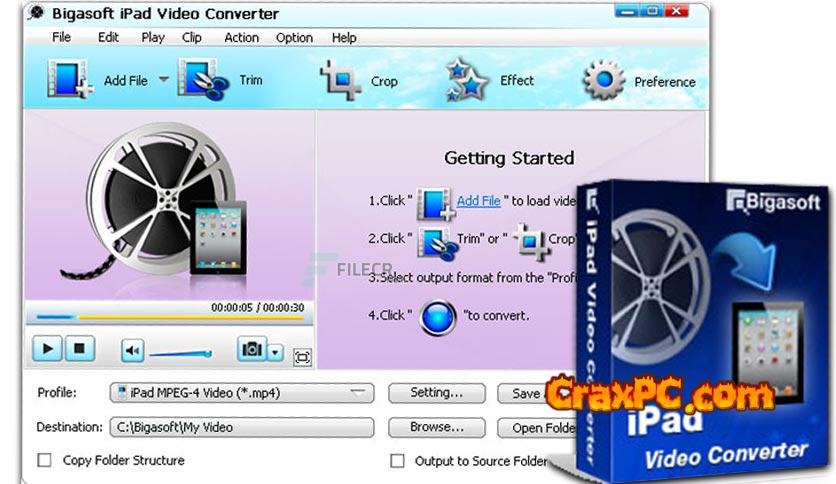Close the Bigasoft iPad Video Converter window
Image resolution: width=836 pixels, height=484 pixels.
tap(676, 11)
